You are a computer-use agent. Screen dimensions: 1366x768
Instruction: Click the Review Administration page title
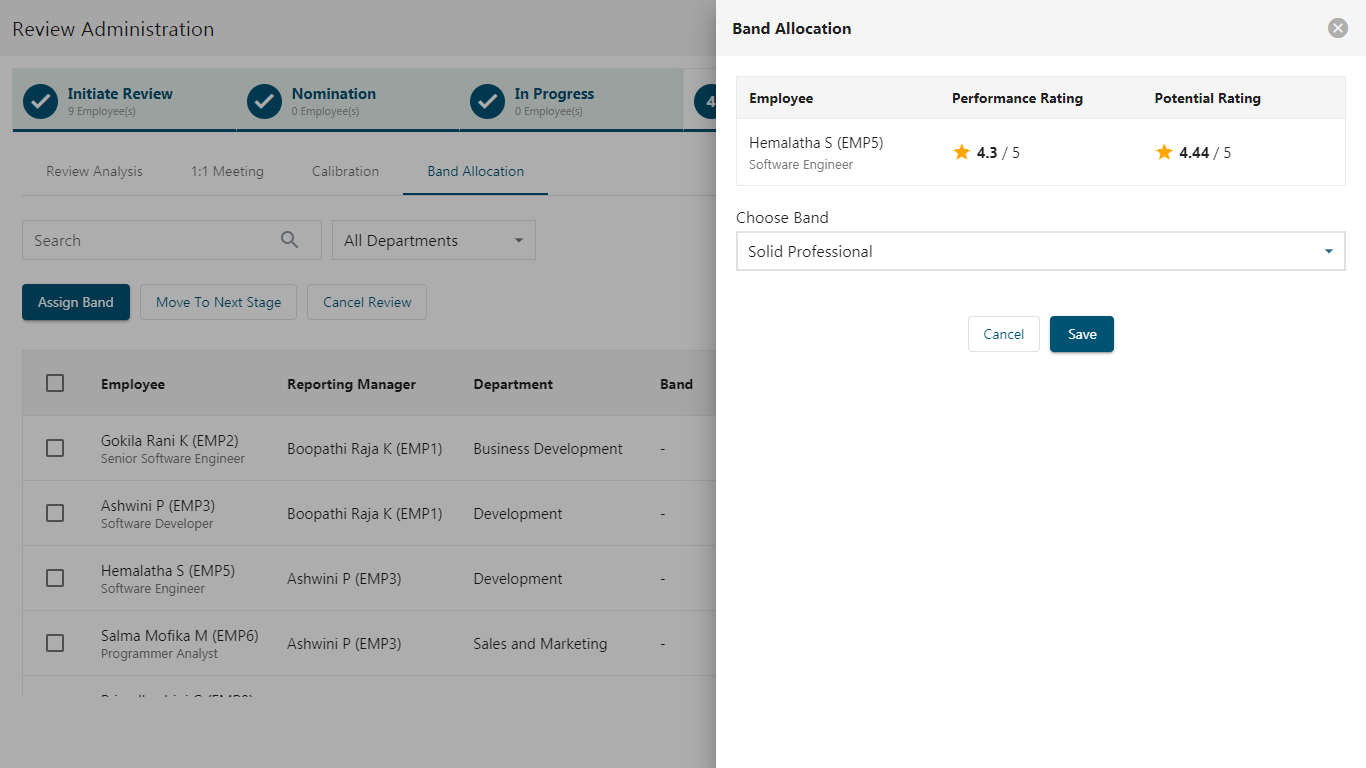coord(113,29)
